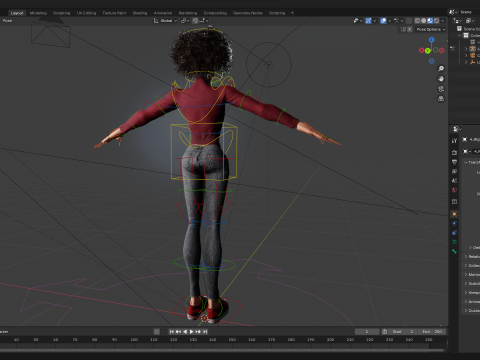This screenshot has width=480, height=360.
Task: Open the snapping options dropdown
Action: pos(204,21)
